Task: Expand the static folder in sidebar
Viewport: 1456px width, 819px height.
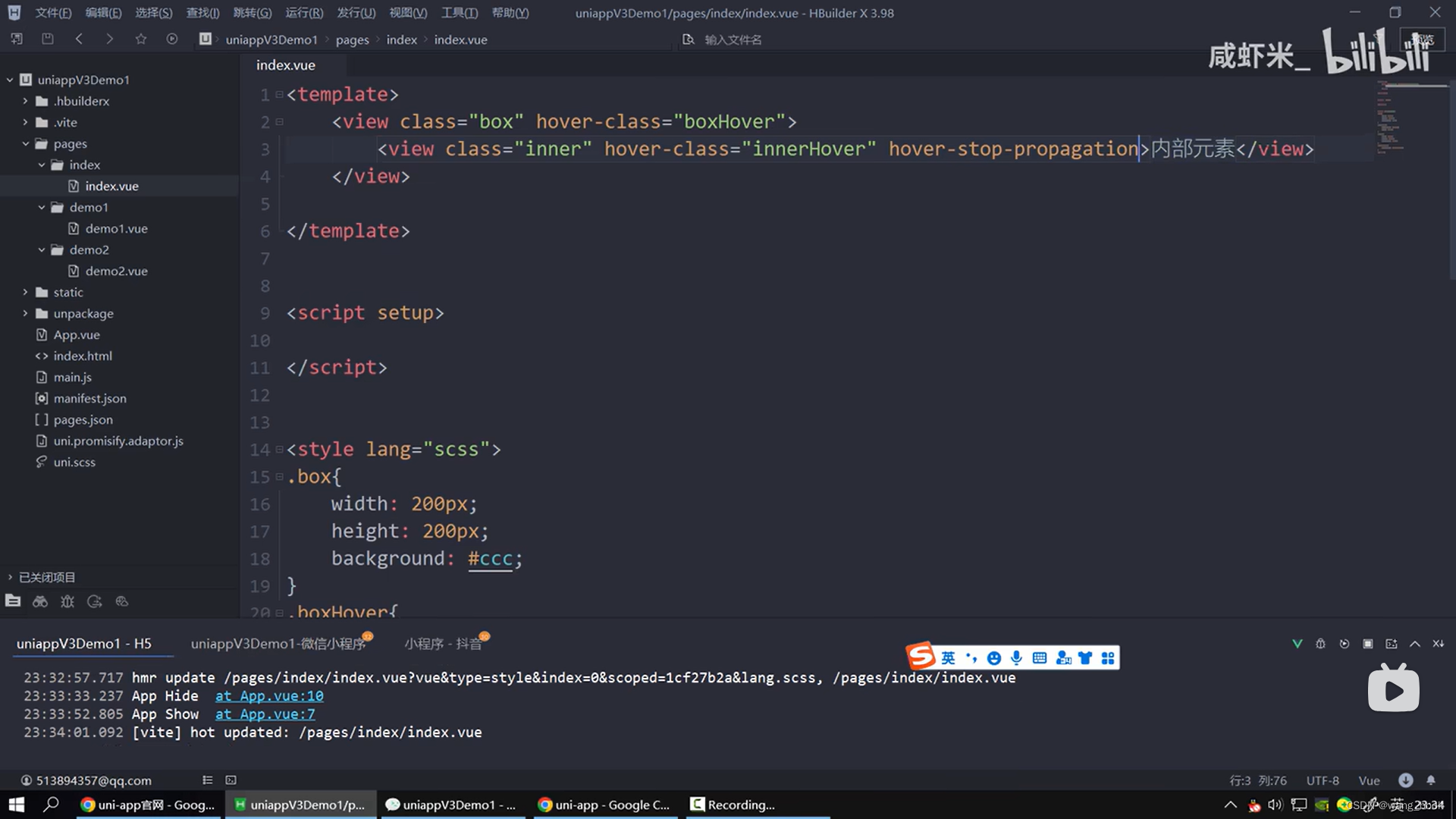Action: click(x=24, y=291)
